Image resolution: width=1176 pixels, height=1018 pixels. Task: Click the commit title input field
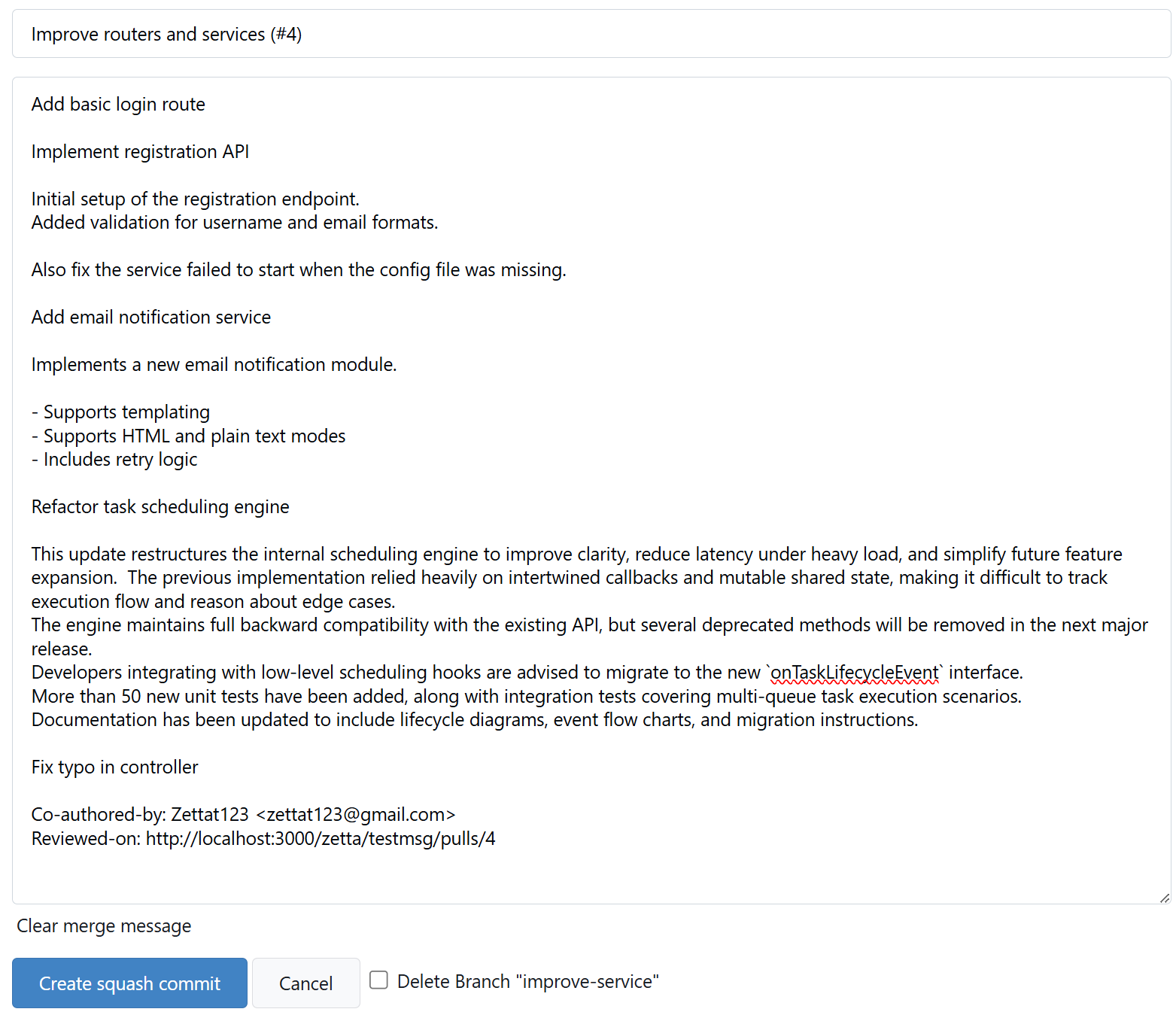591,35
